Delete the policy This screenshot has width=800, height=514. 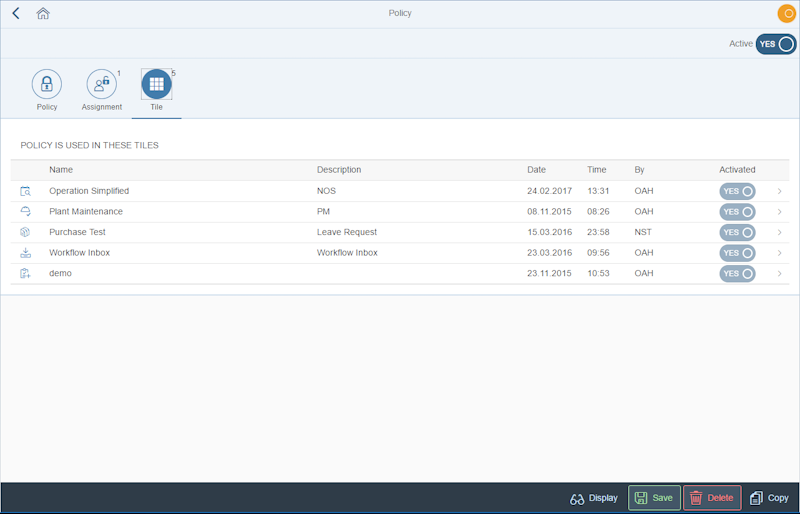(x=712, y=498)
